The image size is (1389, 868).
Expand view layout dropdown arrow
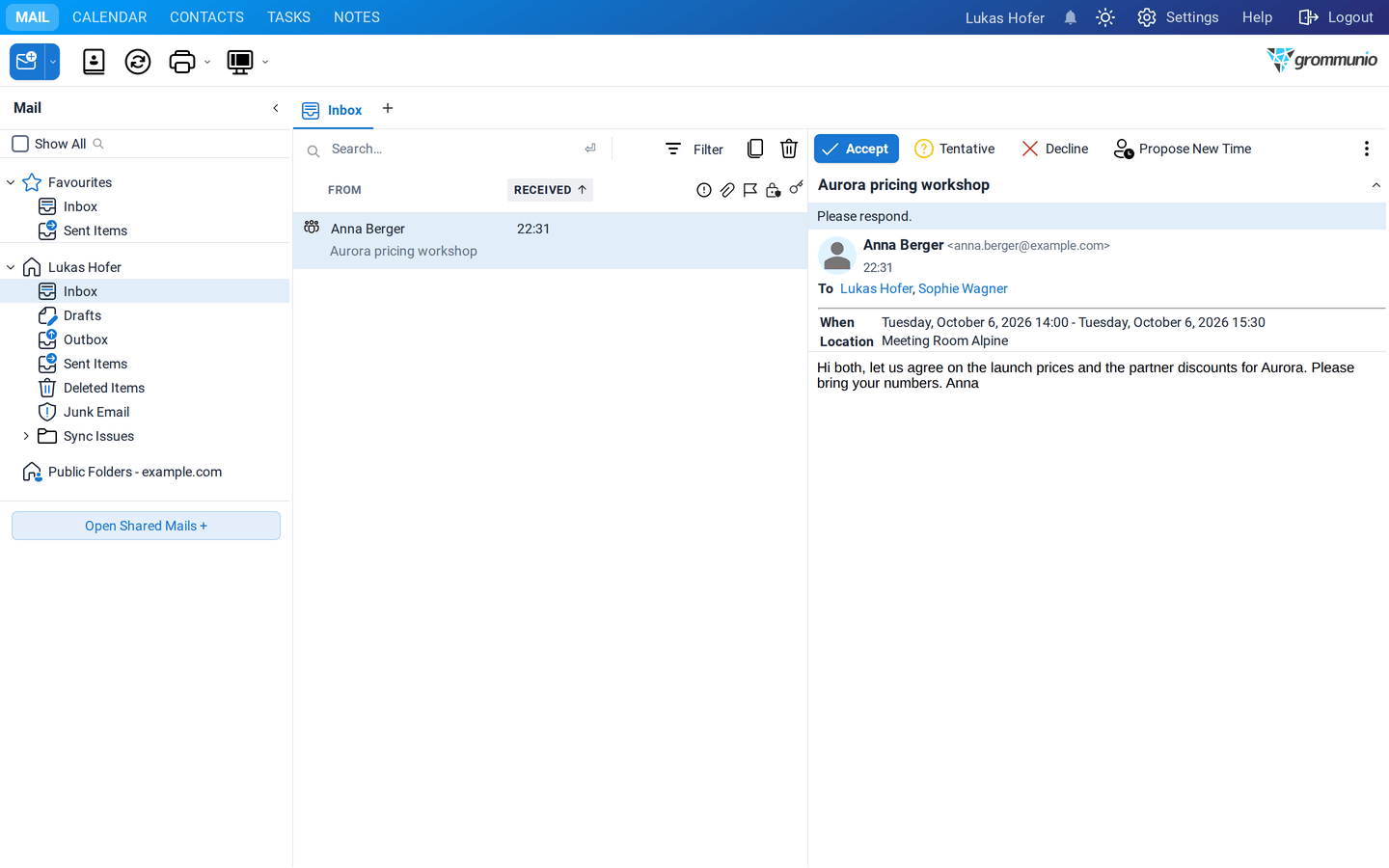[x=265, y=63]
